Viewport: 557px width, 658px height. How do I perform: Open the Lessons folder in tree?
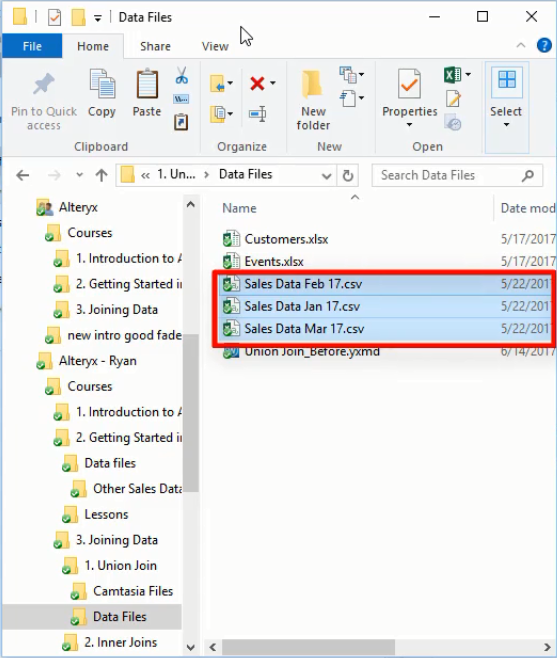(106, 514)
